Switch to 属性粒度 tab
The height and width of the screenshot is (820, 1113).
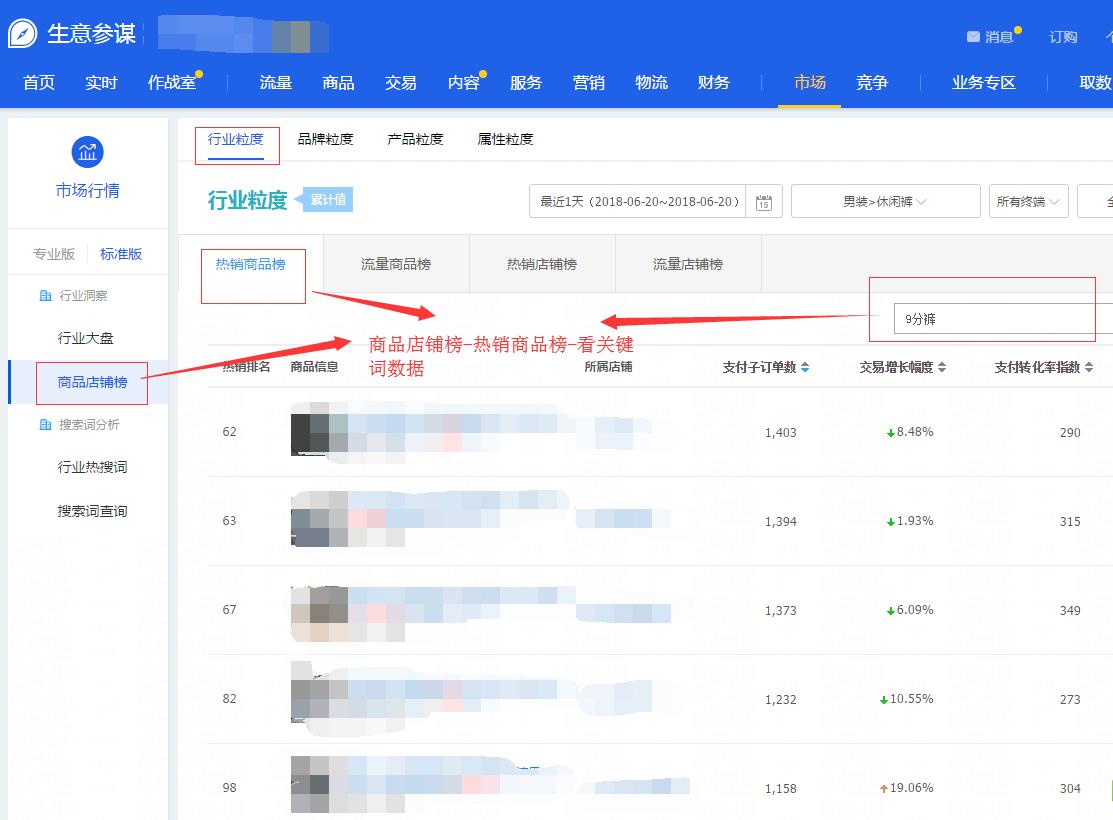(505, 139)
